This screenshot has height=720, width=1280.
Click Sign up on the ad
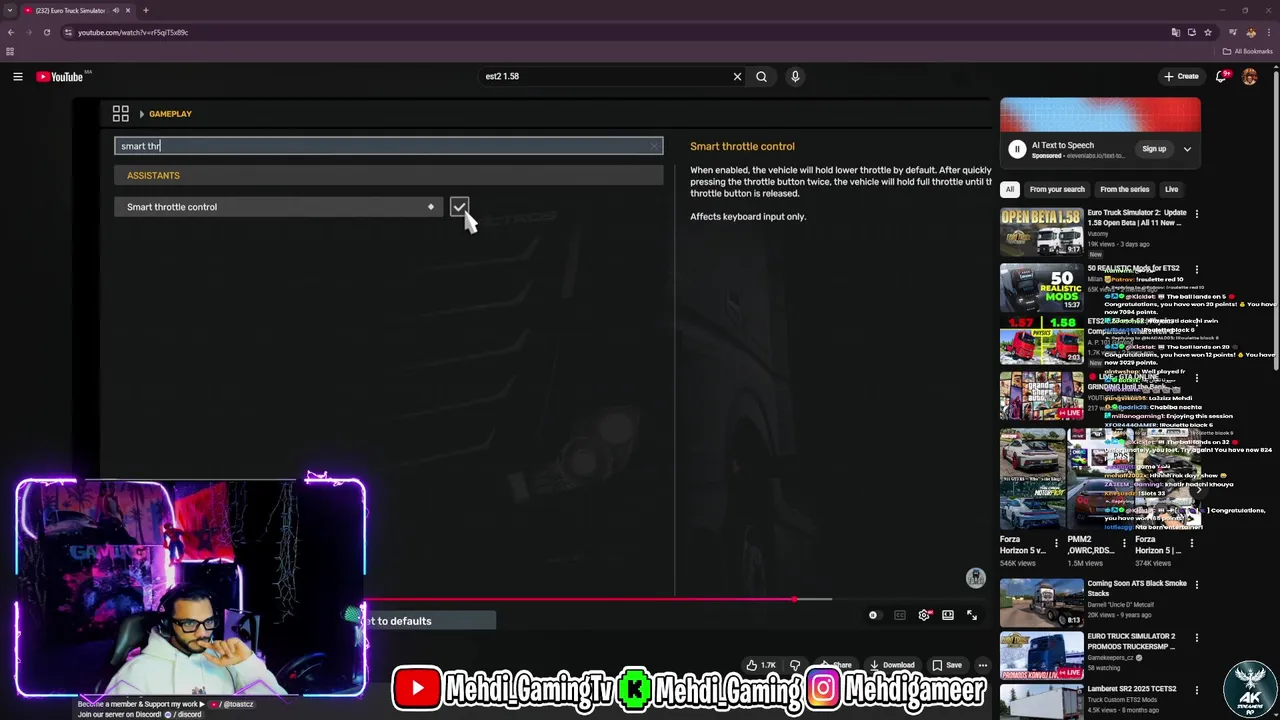1154,149
